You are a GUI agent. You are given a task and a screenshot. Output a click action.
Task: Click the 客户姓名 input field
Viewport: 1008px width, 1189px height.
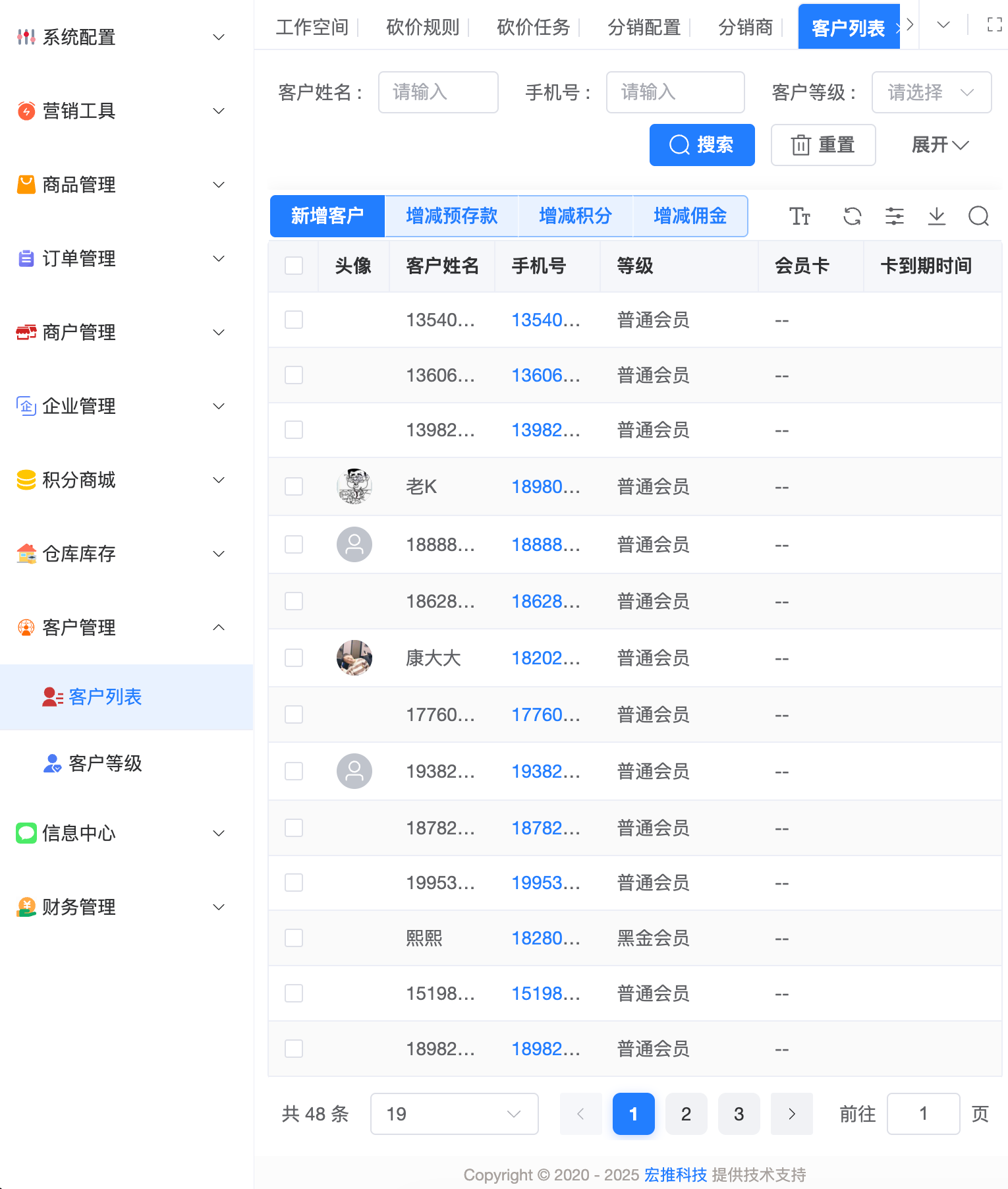point(438,92)
